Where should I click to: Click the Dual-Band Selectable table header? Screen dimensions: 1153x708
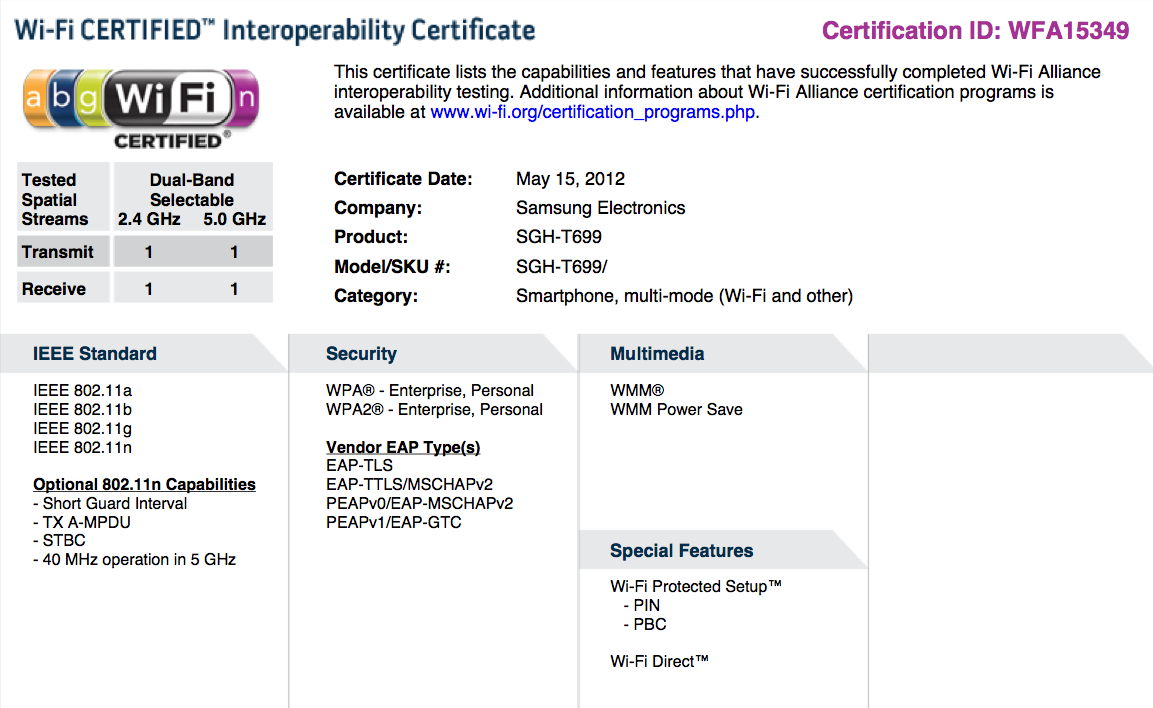point(192,190)
